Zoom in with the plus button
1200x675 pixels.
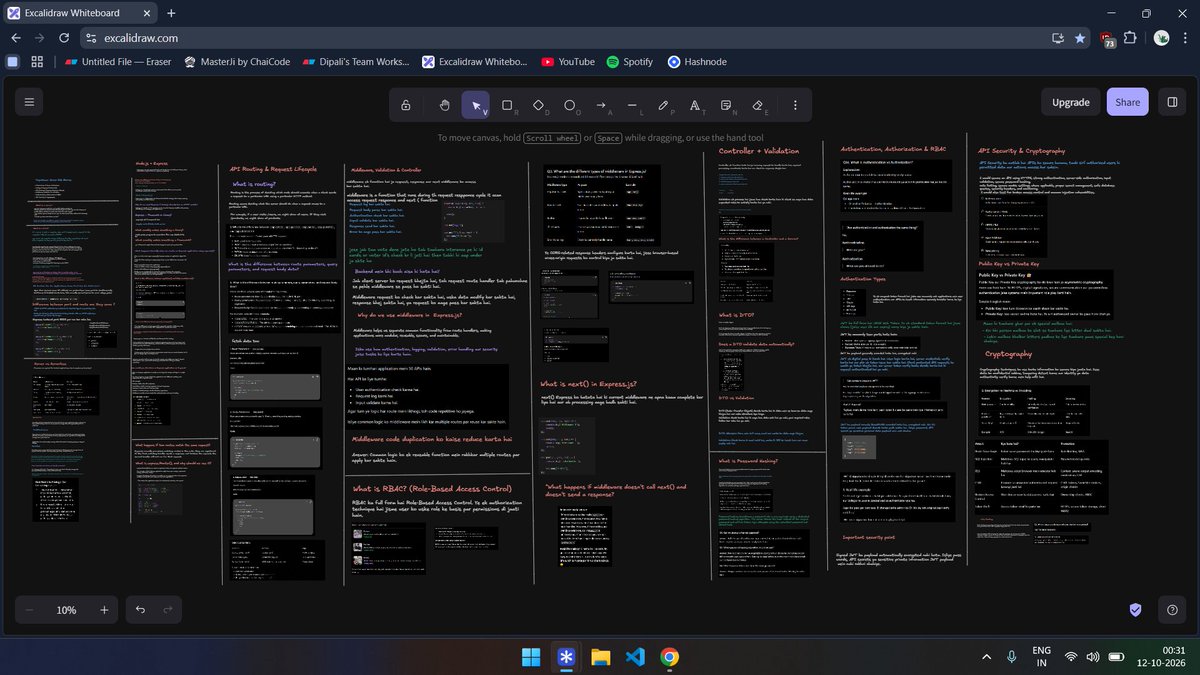coord(103,610)
